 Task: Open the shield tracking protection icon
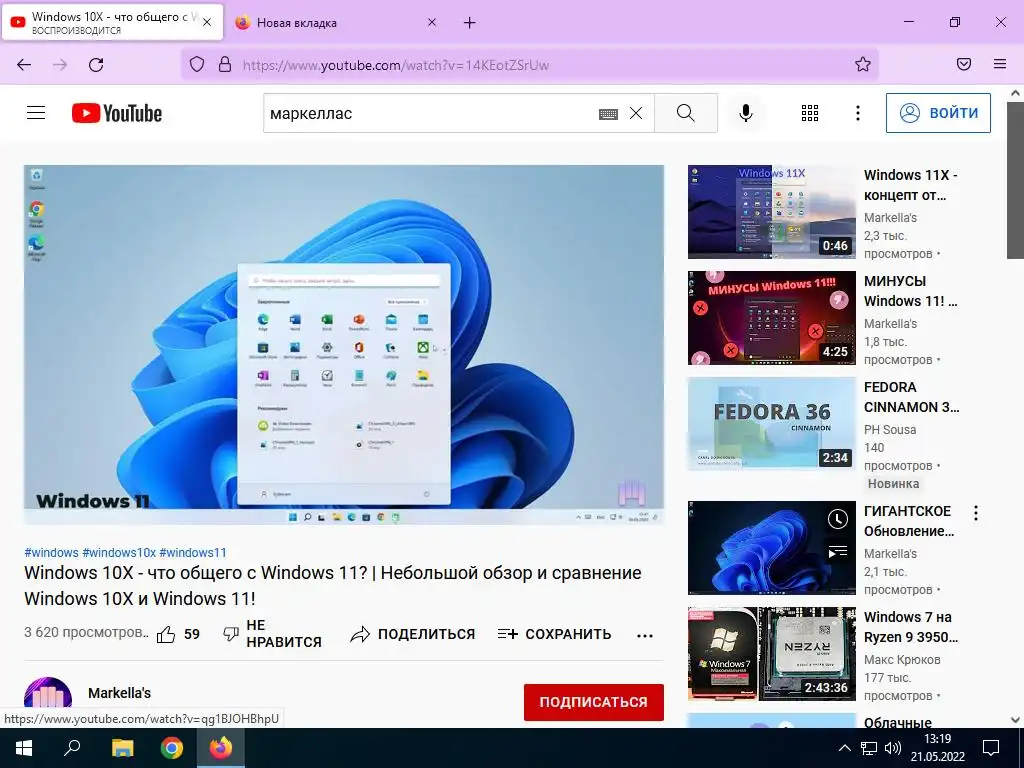tap(197, 65)
